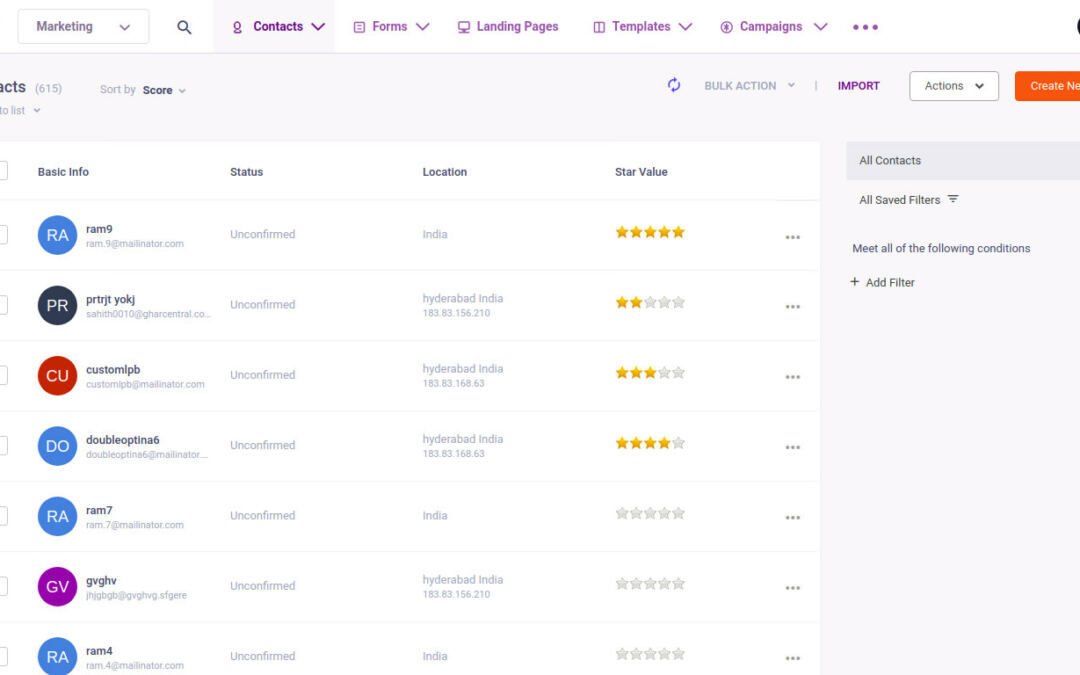The width and height of the screenshot is (1080, 675).
Task: Open row options for customlpb contact
Action: (x=793, y=377)
